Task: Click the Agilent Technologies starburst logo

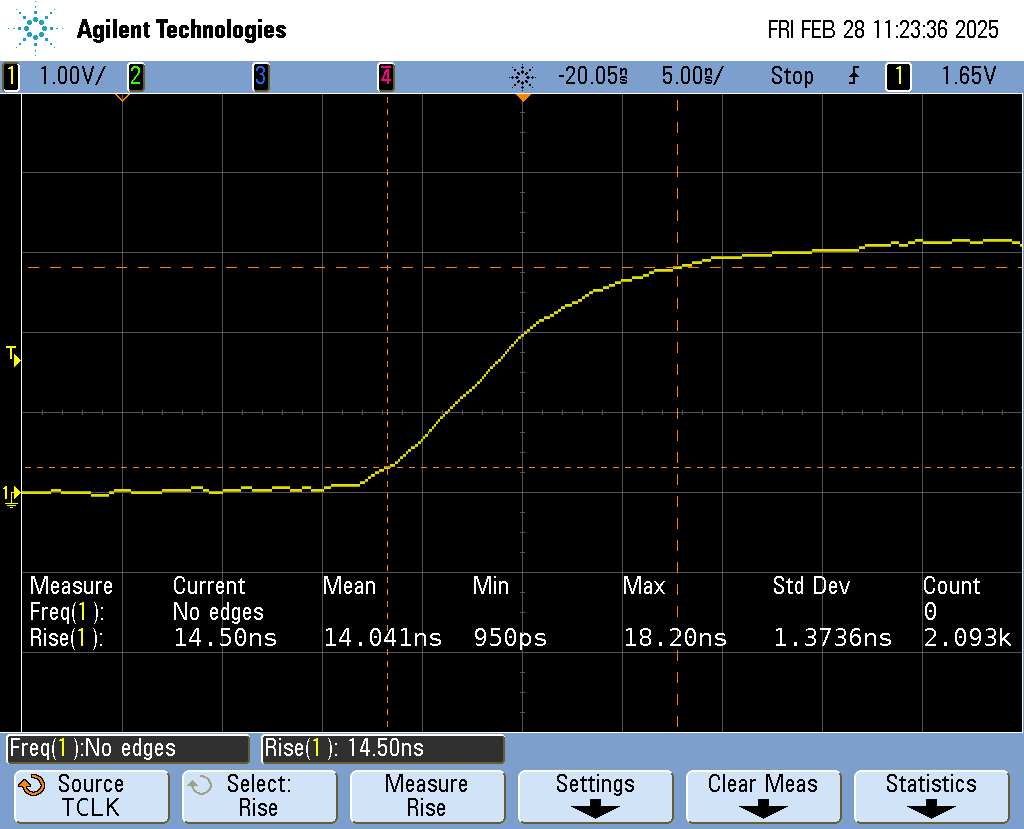Action: click(x=37, y=29)
